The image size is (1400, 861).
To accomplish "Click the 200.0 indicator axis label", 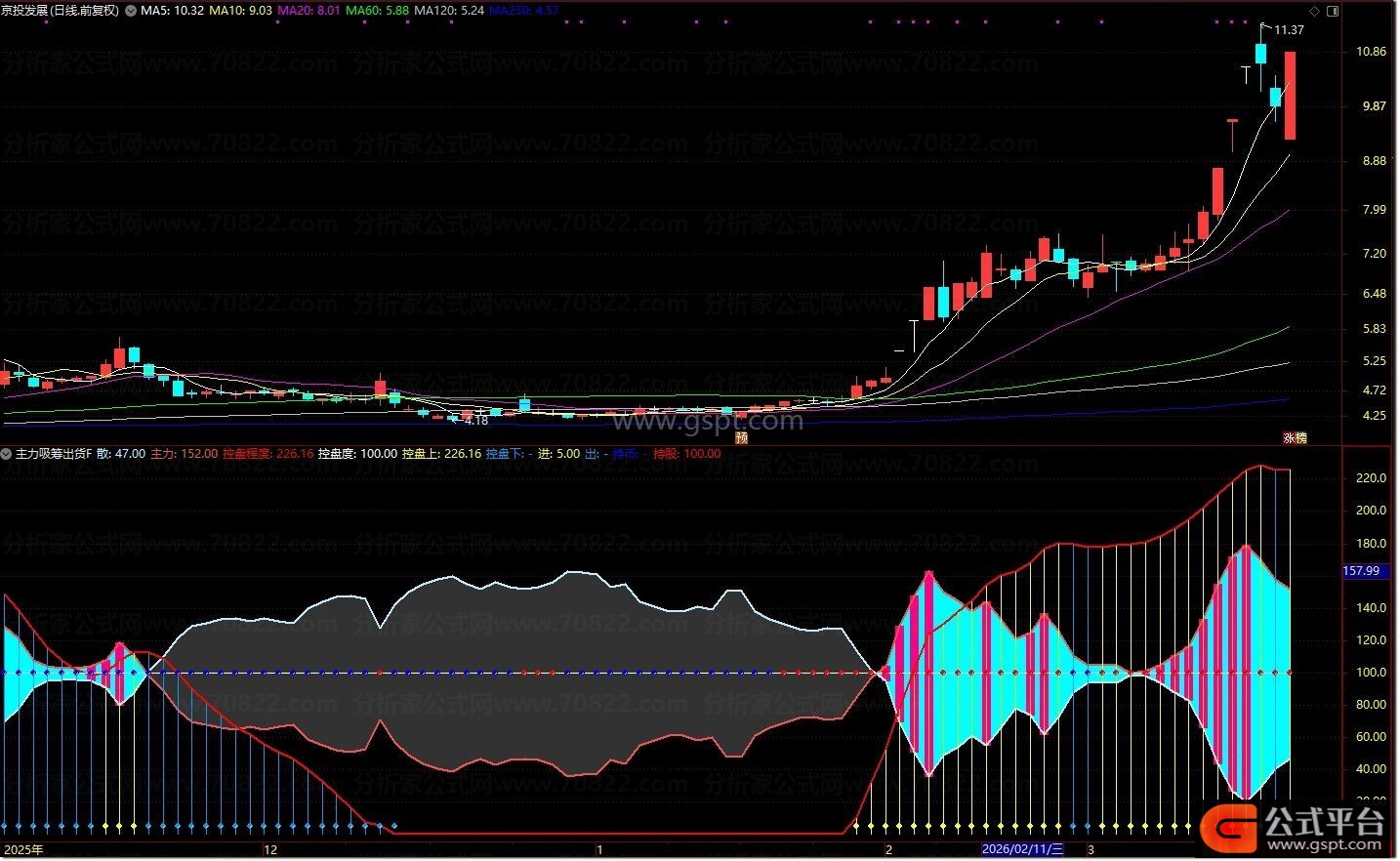I will pyautogui.click(x=1372, y=511).
